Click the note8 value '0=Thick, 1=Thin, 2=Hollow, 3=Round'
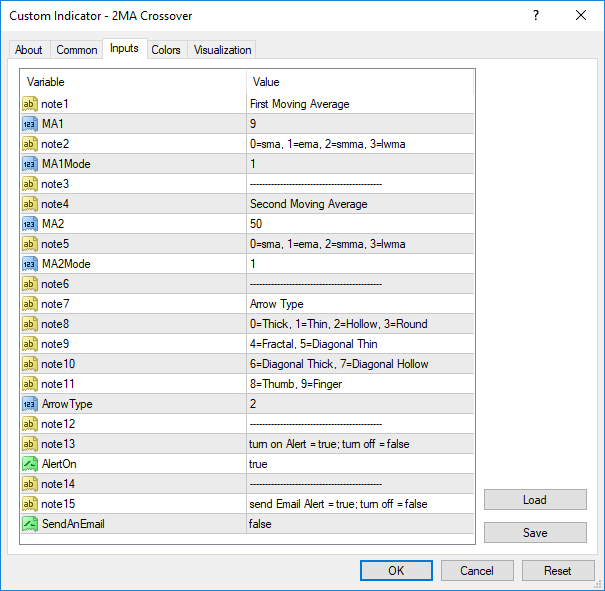This screenshot has height=591, width=605. (339, 324)
